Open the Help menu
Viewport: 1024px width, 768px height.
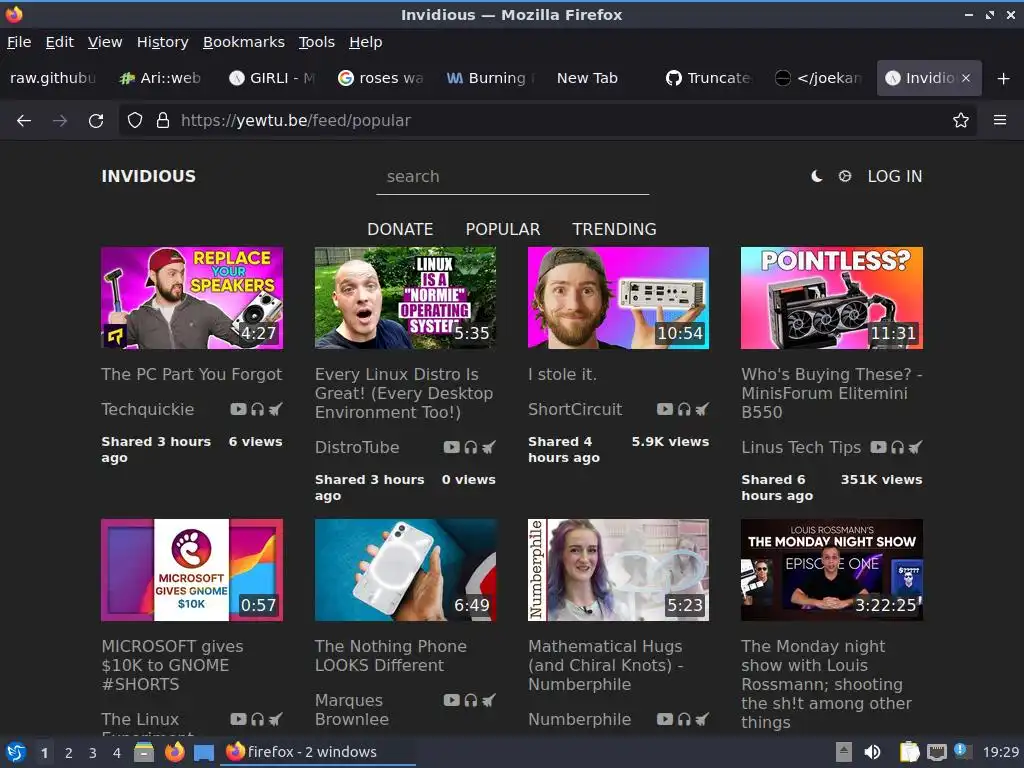(x=366, y=42)
